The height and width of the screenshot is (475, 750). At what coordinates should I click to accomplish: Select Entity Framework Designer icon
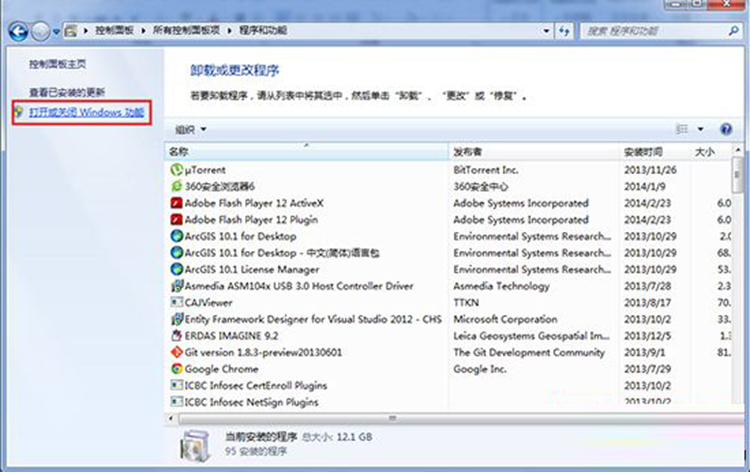(x=176, y=319)
